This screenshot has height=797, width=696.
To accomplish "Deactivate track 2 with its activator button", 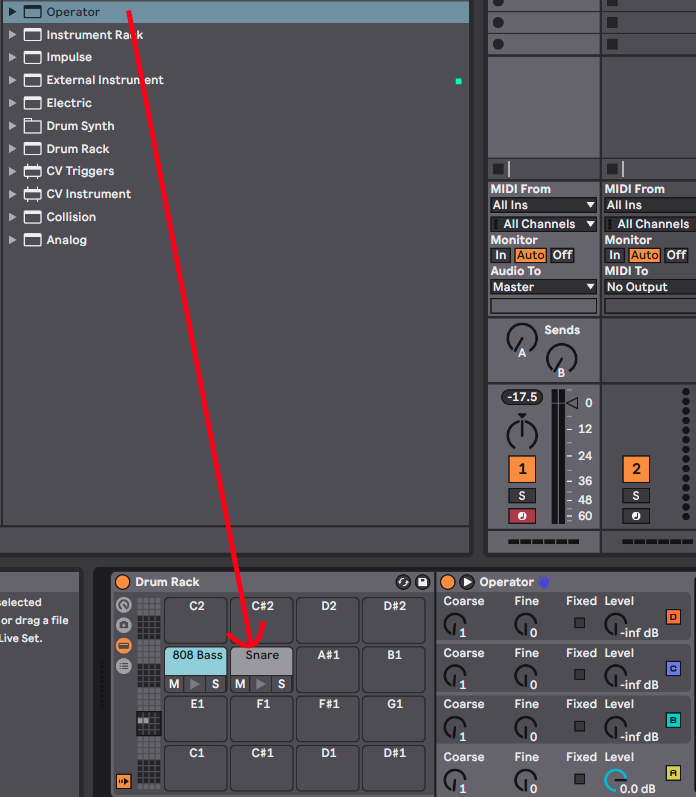I will (x=636, y=469).
